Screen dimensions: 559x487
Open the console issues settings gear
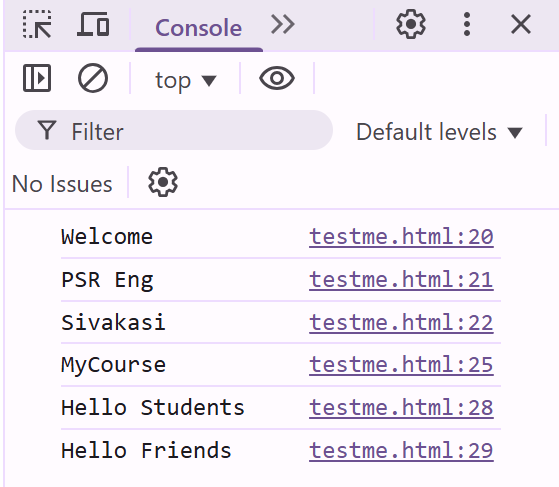pos(163,182)
